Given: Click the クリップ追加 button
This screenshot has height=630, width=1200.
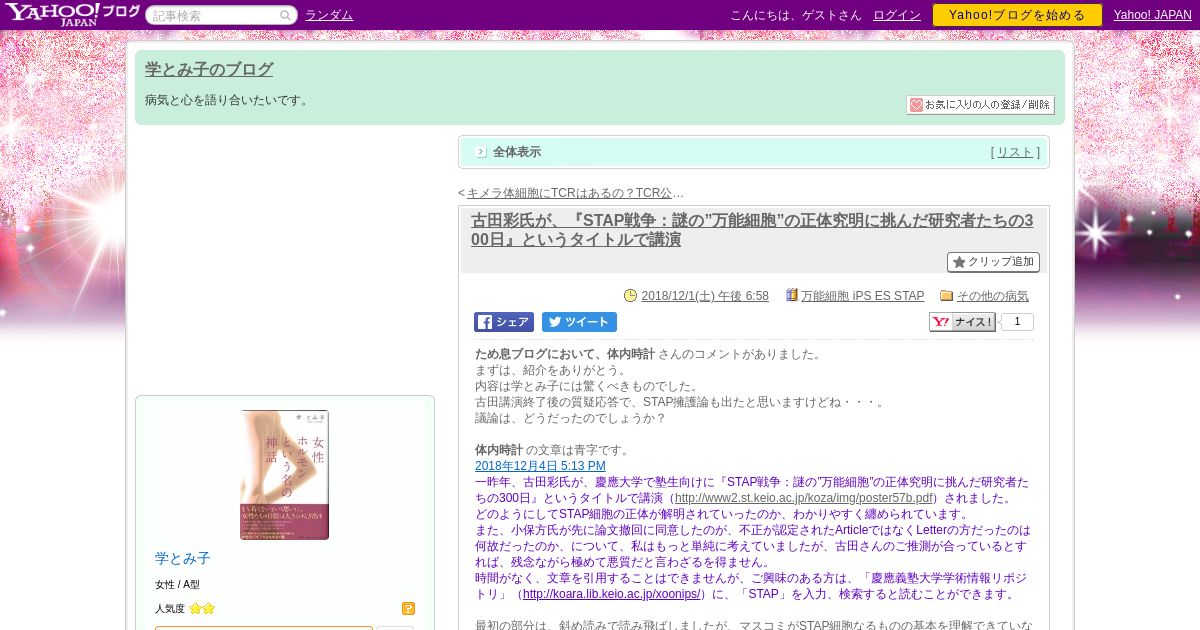Looking at the screenshot, I should [x=993, y=262].
